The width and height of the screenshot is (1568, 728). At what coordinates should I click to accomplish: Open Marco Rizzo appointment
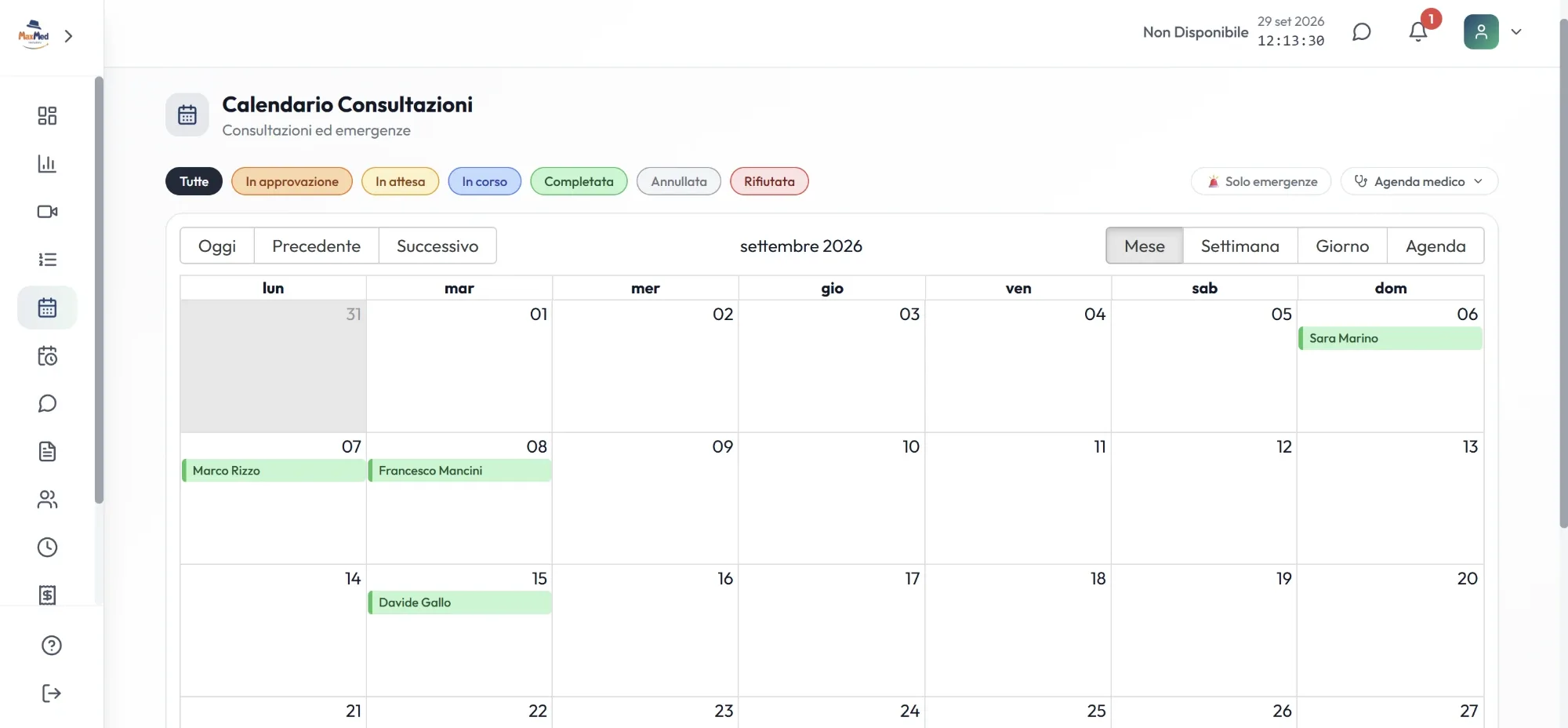[274, 471]
